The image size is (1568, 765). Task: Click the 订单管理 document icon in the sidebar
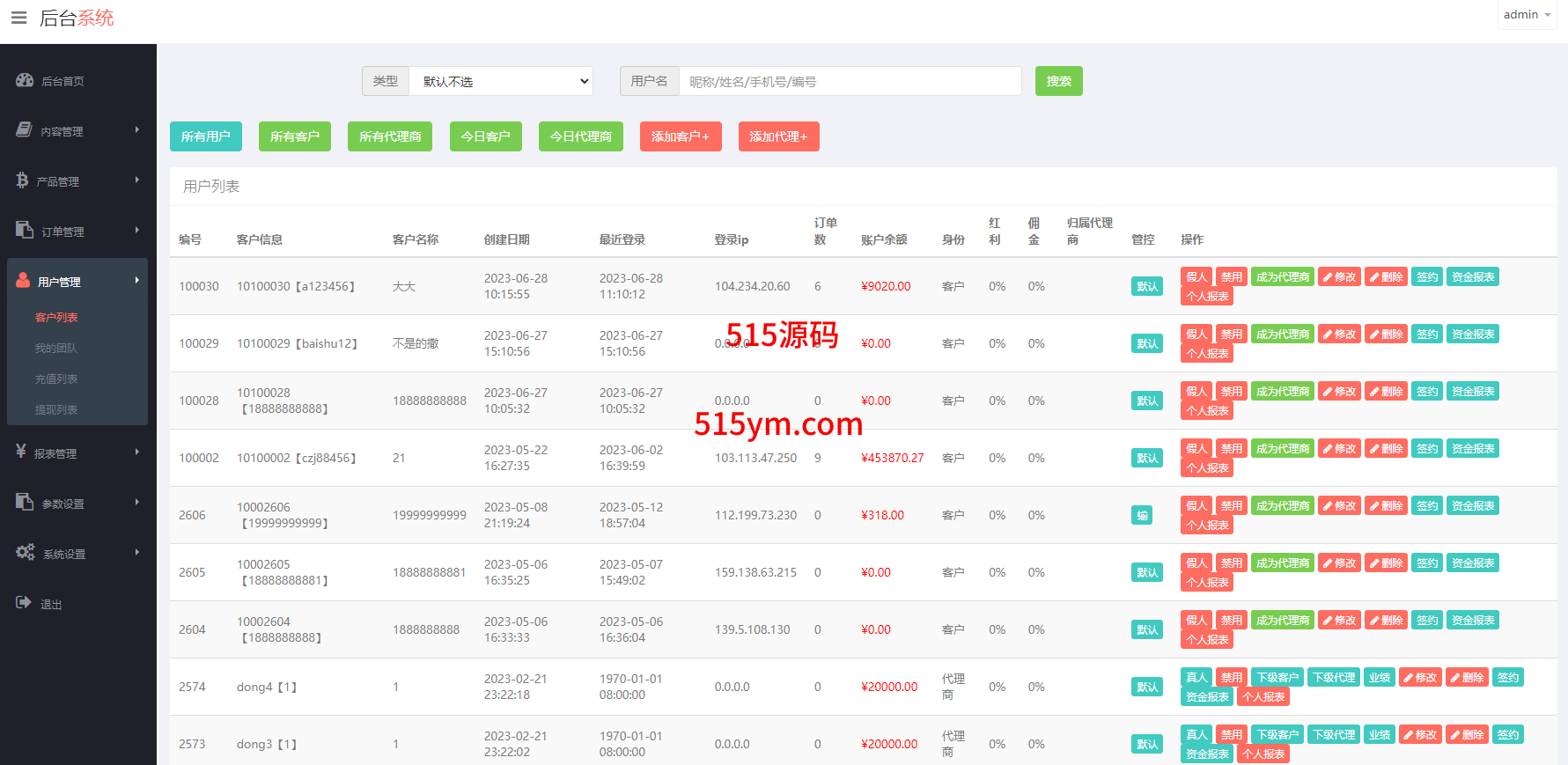(25, 230)
